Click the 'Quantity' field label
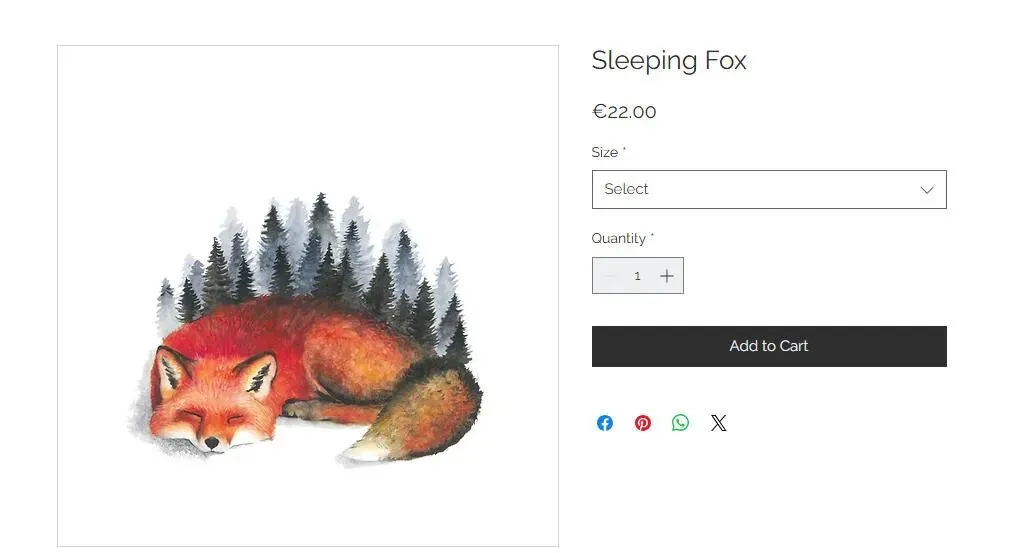Viewport: 1027px width, 553px height. (619, 238)
